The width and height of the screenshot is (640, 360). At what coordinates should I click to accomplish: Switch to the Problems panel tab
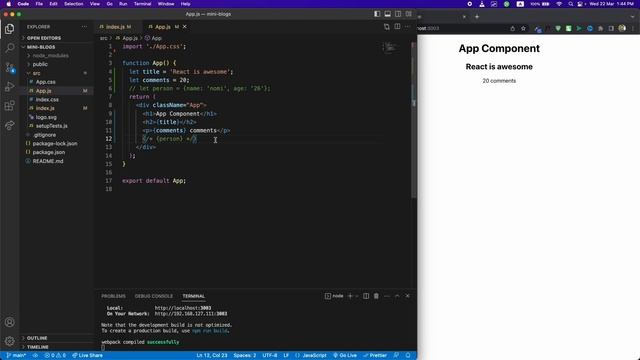click(x=113, y=296)
